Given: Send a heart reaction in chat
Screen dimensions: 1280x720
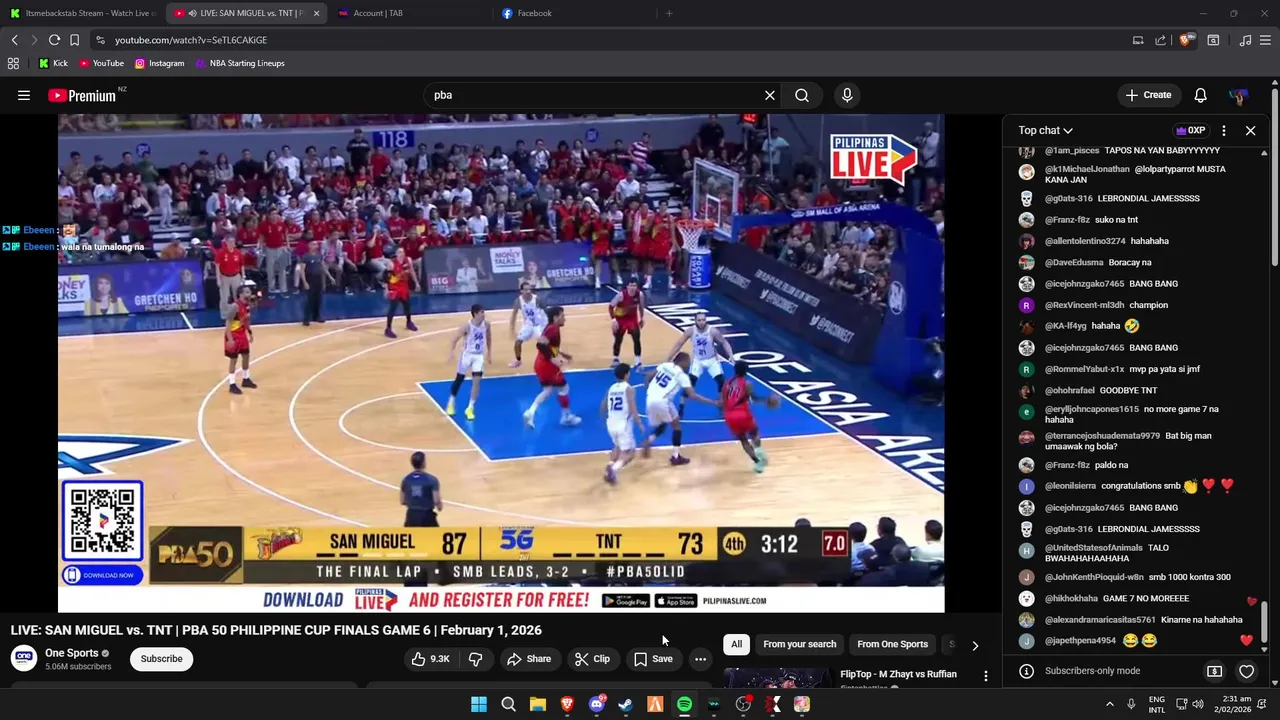Looking at the screenshot, I should pos(1246,671).
